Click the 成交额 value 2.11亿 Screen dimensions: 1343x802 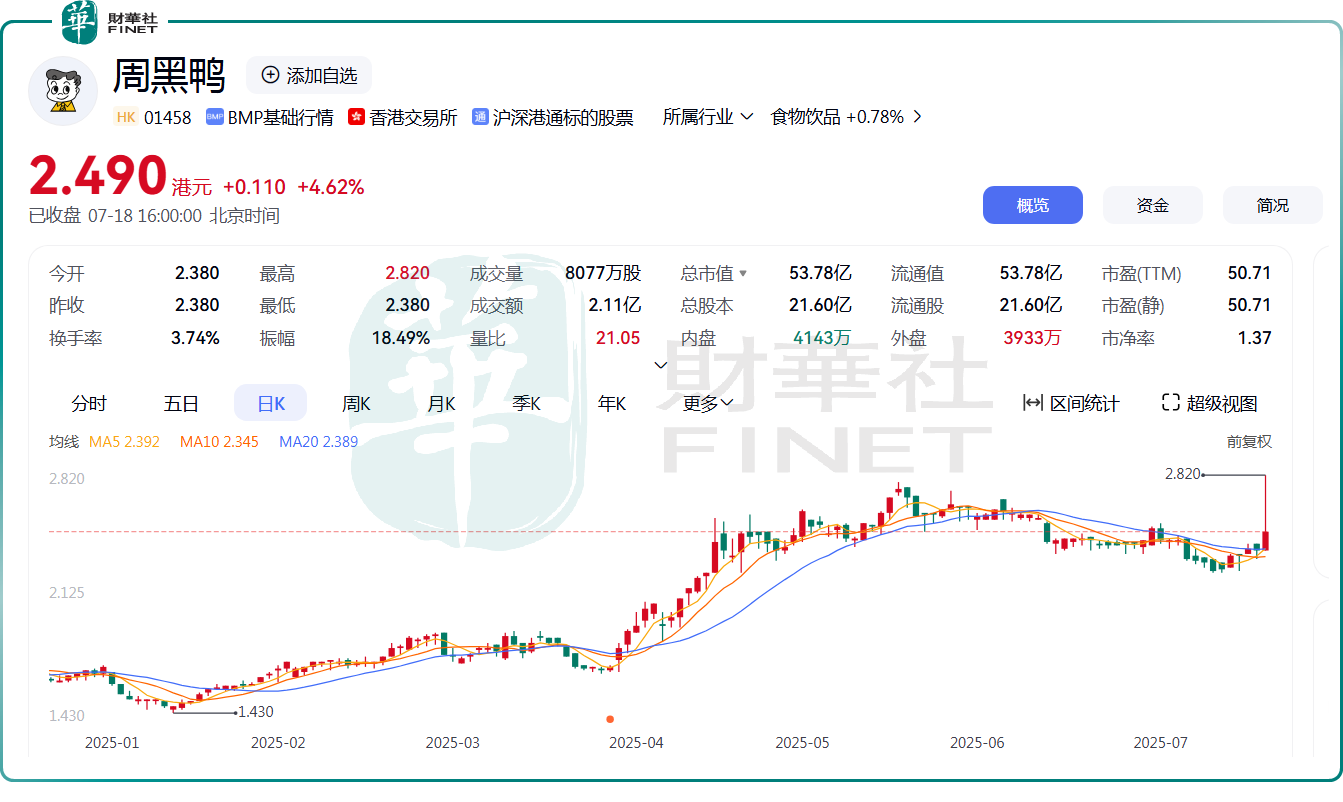pyautogui.click(x=614, y=305)
